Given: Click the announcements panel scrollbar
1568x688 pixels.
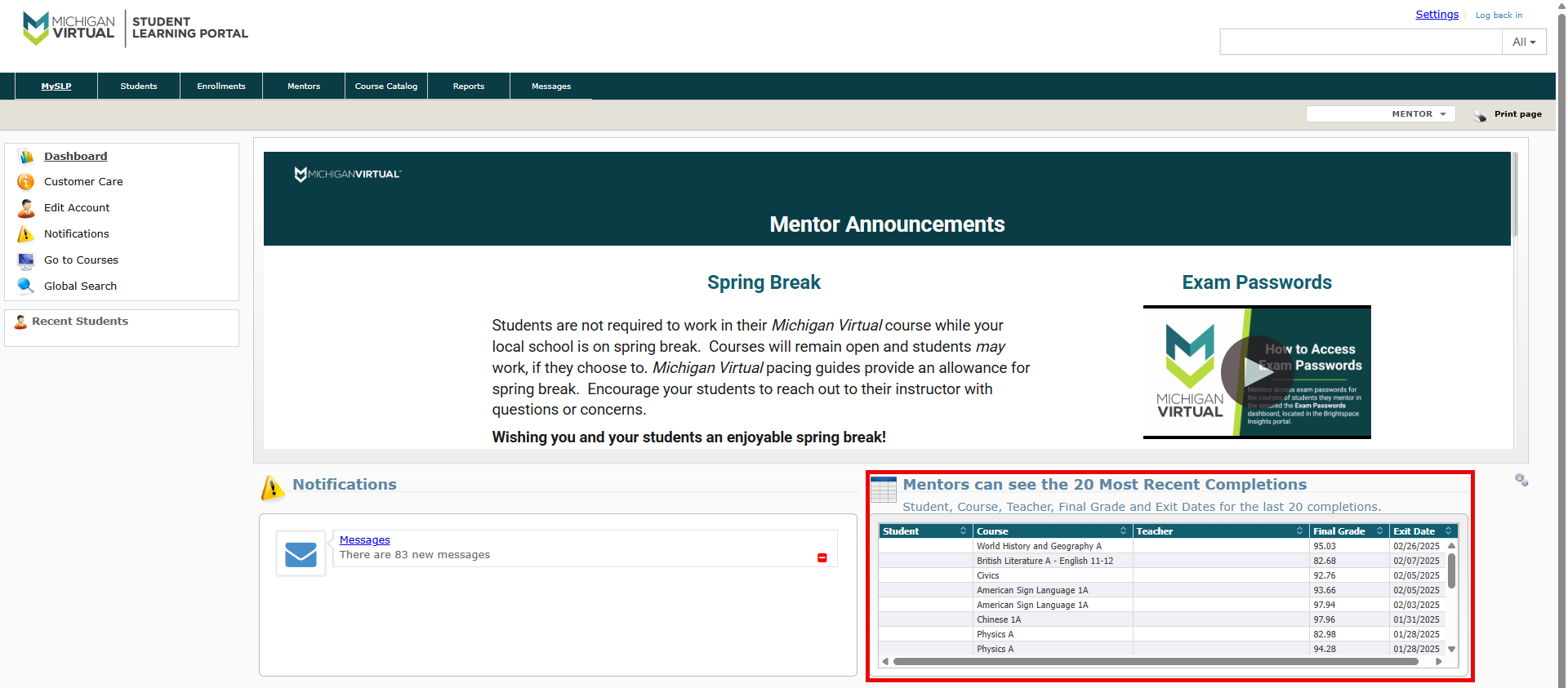Looking at the screenshot, I should click(1515, 194).
